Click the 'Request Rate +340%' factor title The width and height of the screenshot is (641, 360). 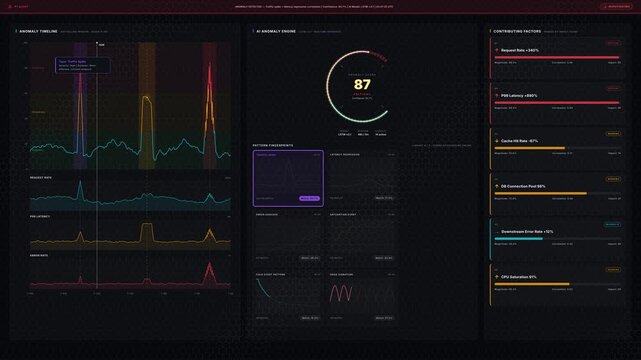pos(520,50)
